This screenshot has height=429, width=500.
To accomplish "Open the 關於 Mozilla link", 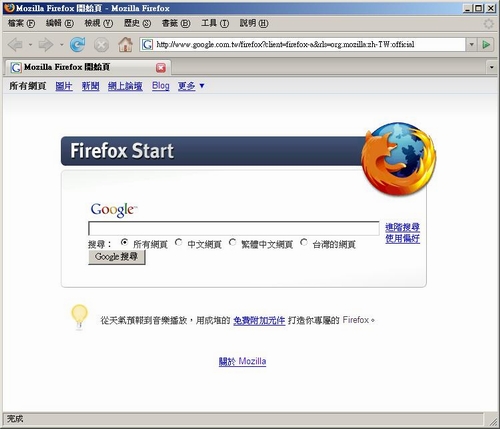I will pyautogui.click(x=242, y=361).
